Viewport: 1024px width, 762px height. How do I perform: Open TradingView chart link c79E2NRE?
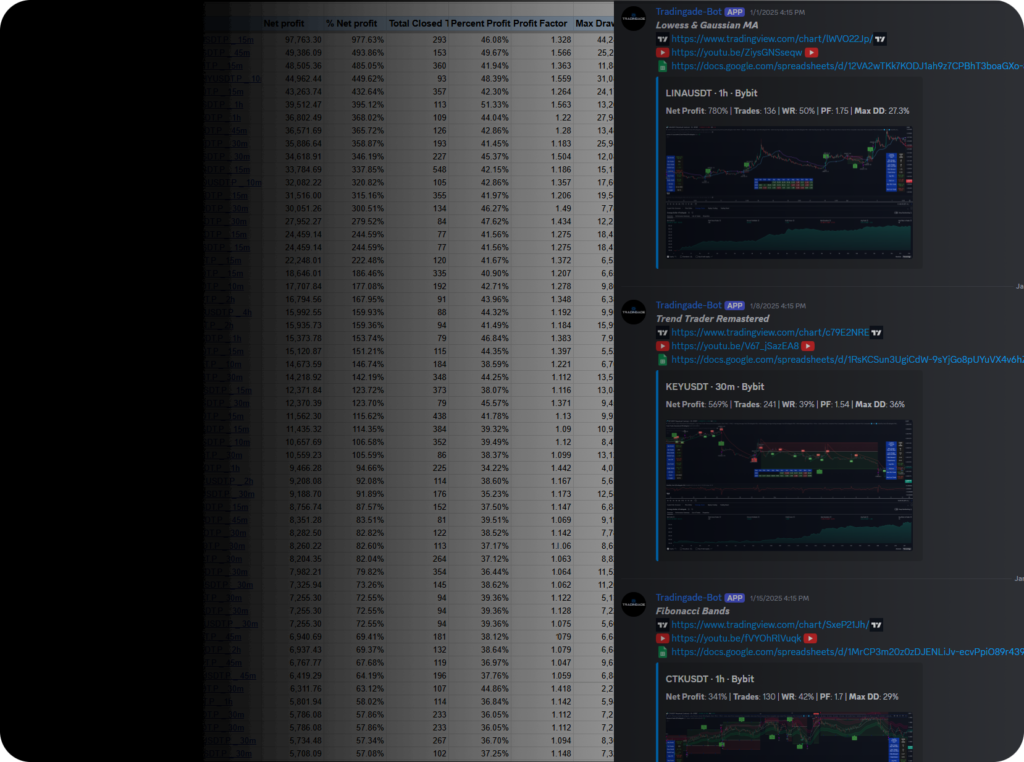(770, 333)
